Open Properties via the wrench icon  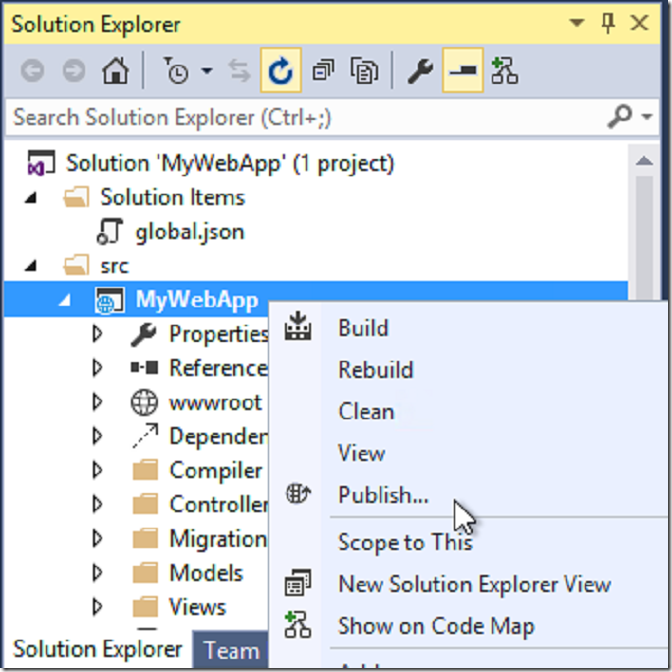[420, 71]
